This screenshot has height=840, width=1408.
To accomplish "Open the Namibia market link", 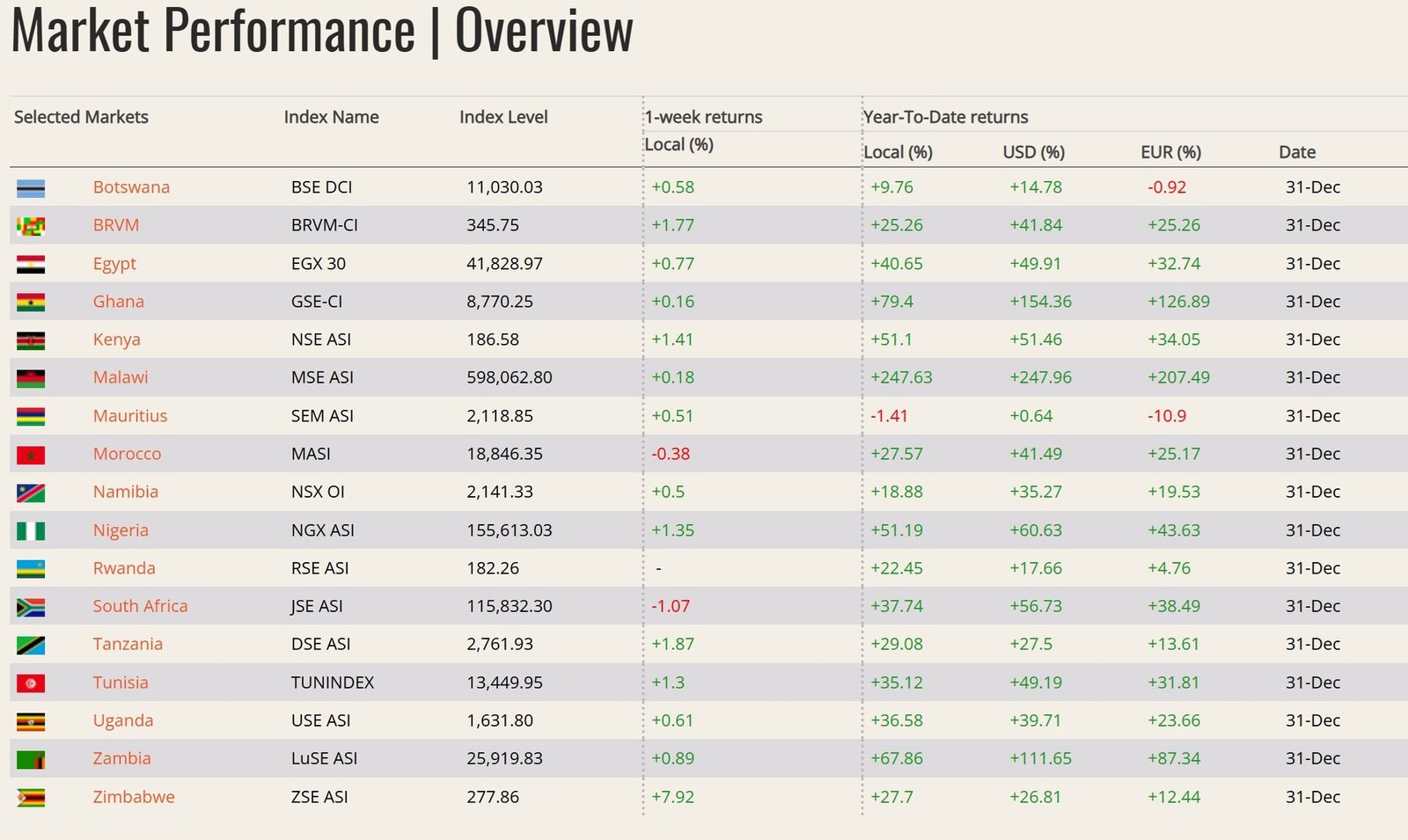I will pyautogui.click(x=126, y=491).
